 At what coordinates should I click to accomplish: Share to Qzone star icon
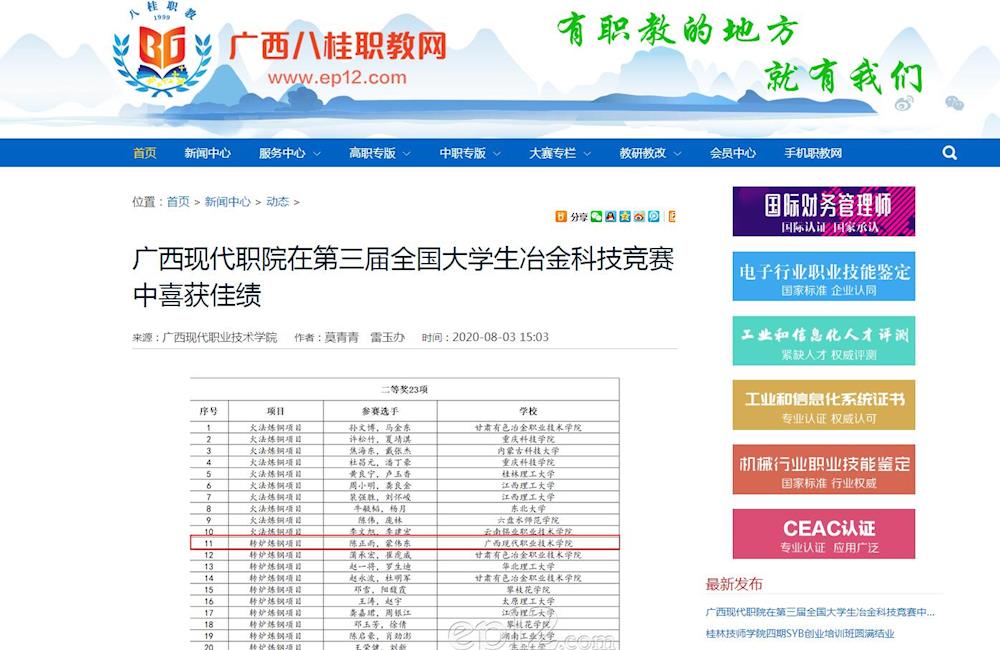[x=625, y=216]
